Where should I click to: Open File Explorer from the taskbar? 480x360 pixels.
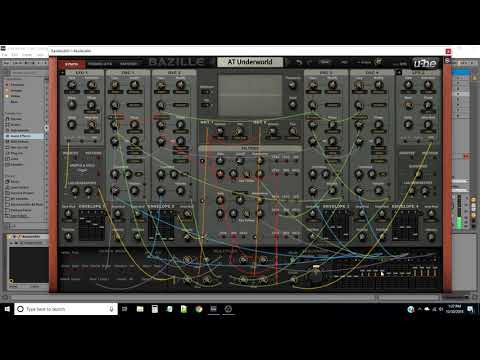pos(140,309)
